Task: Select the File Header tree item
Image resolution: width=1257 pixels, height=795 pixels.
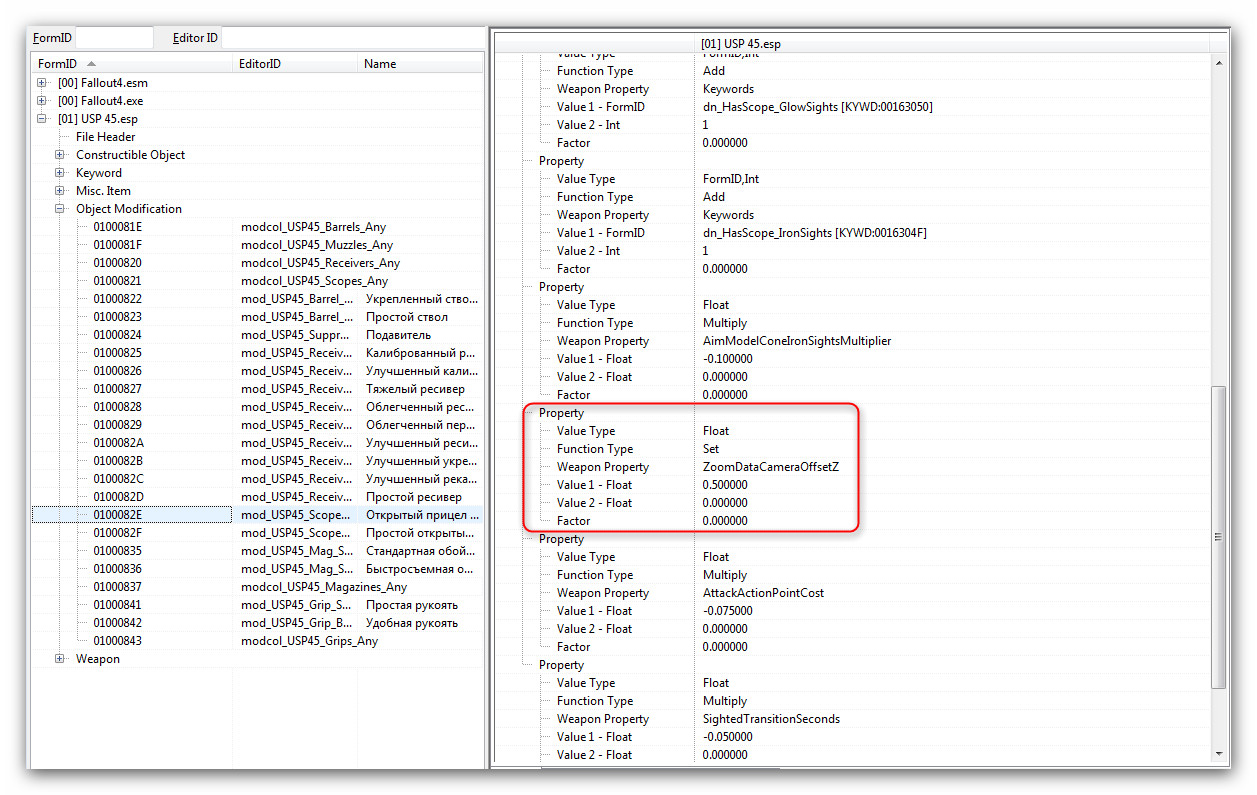Action: click(x=105, y=137)
